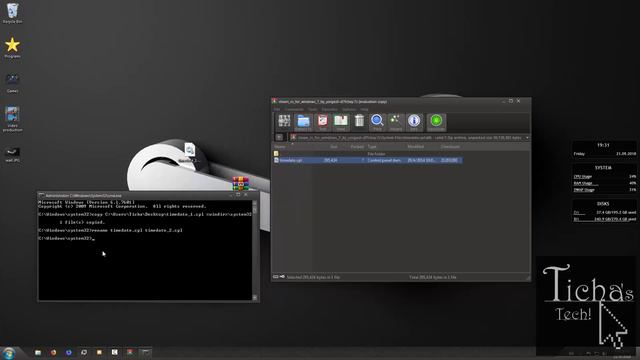Click the RAM Usage row in System gadget
The height and width of the screenshot is (360, 640).
tap(604, 183)
